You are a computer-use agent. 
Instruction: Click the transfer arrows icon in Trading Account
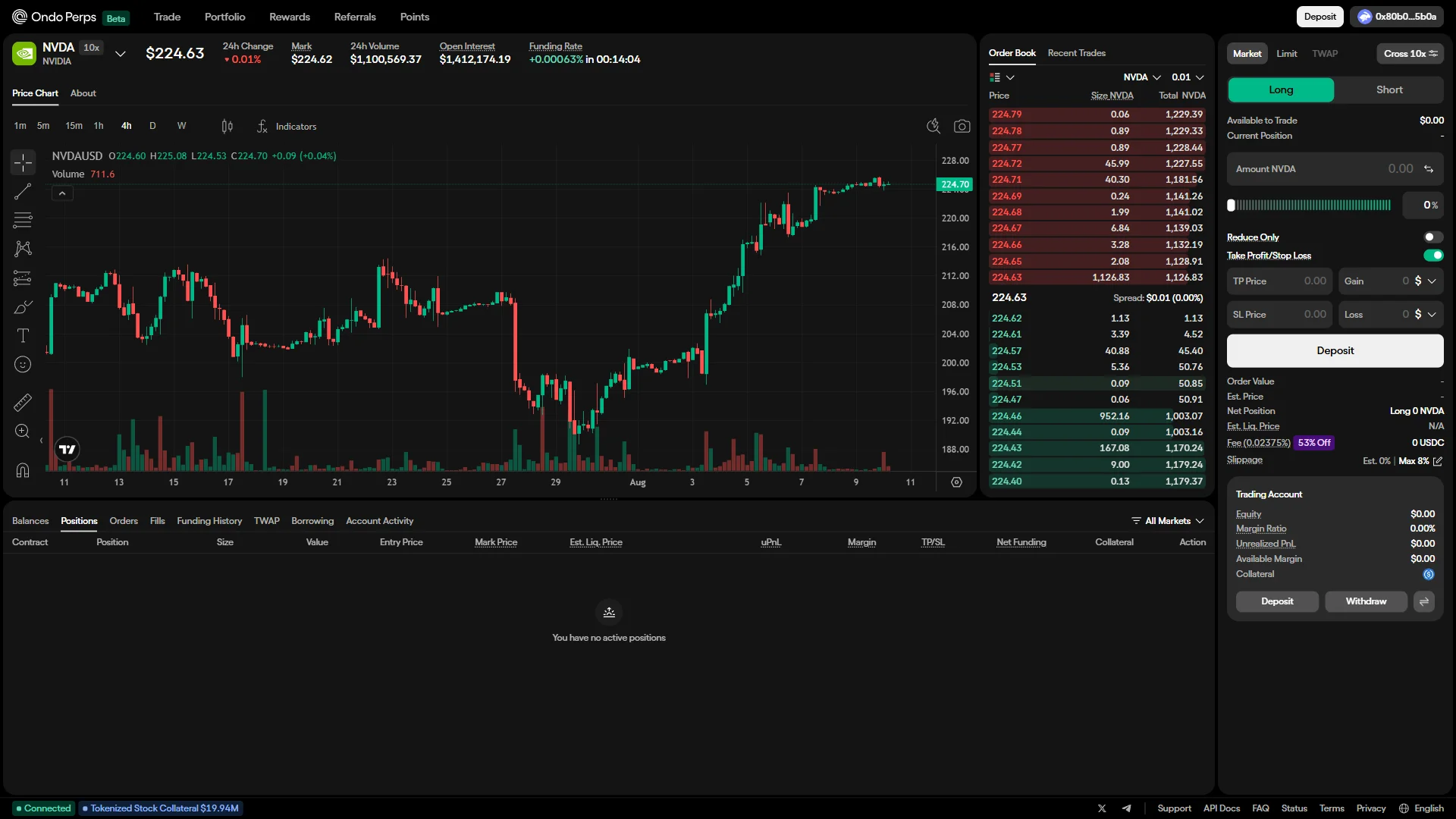point(1424,601)
